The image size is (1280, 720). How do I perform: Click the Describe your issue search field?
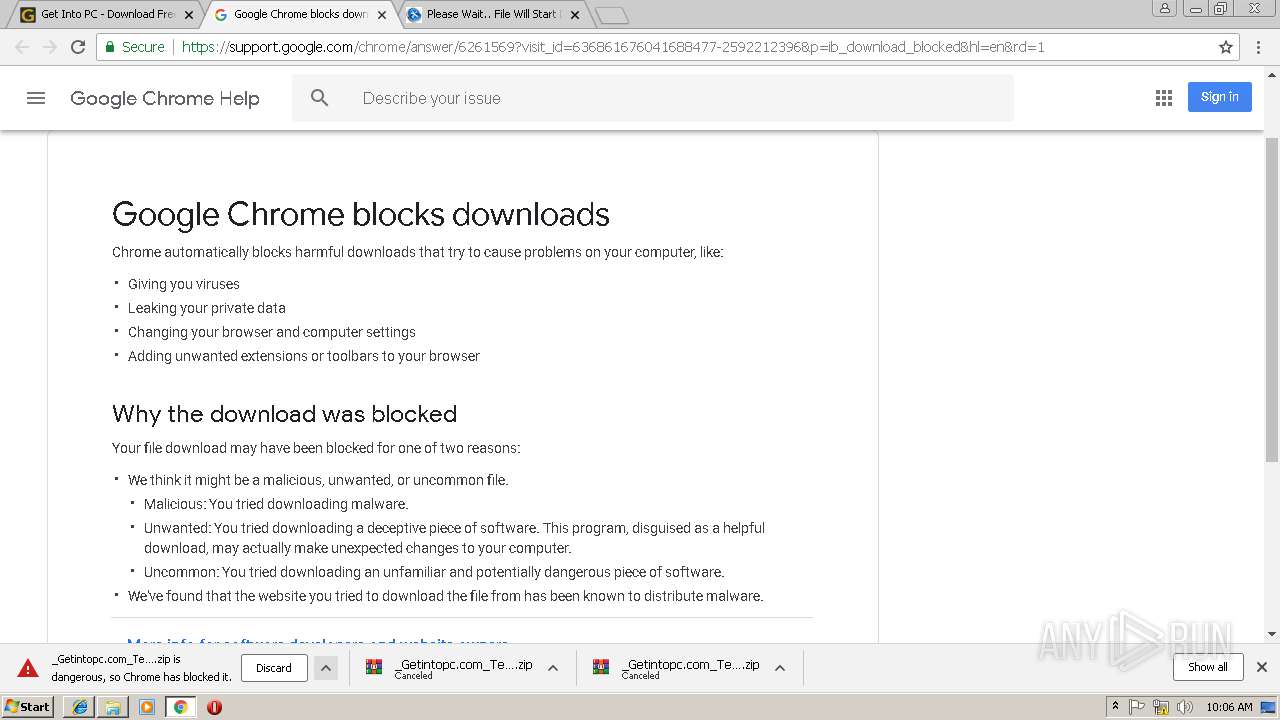point(652,98)
